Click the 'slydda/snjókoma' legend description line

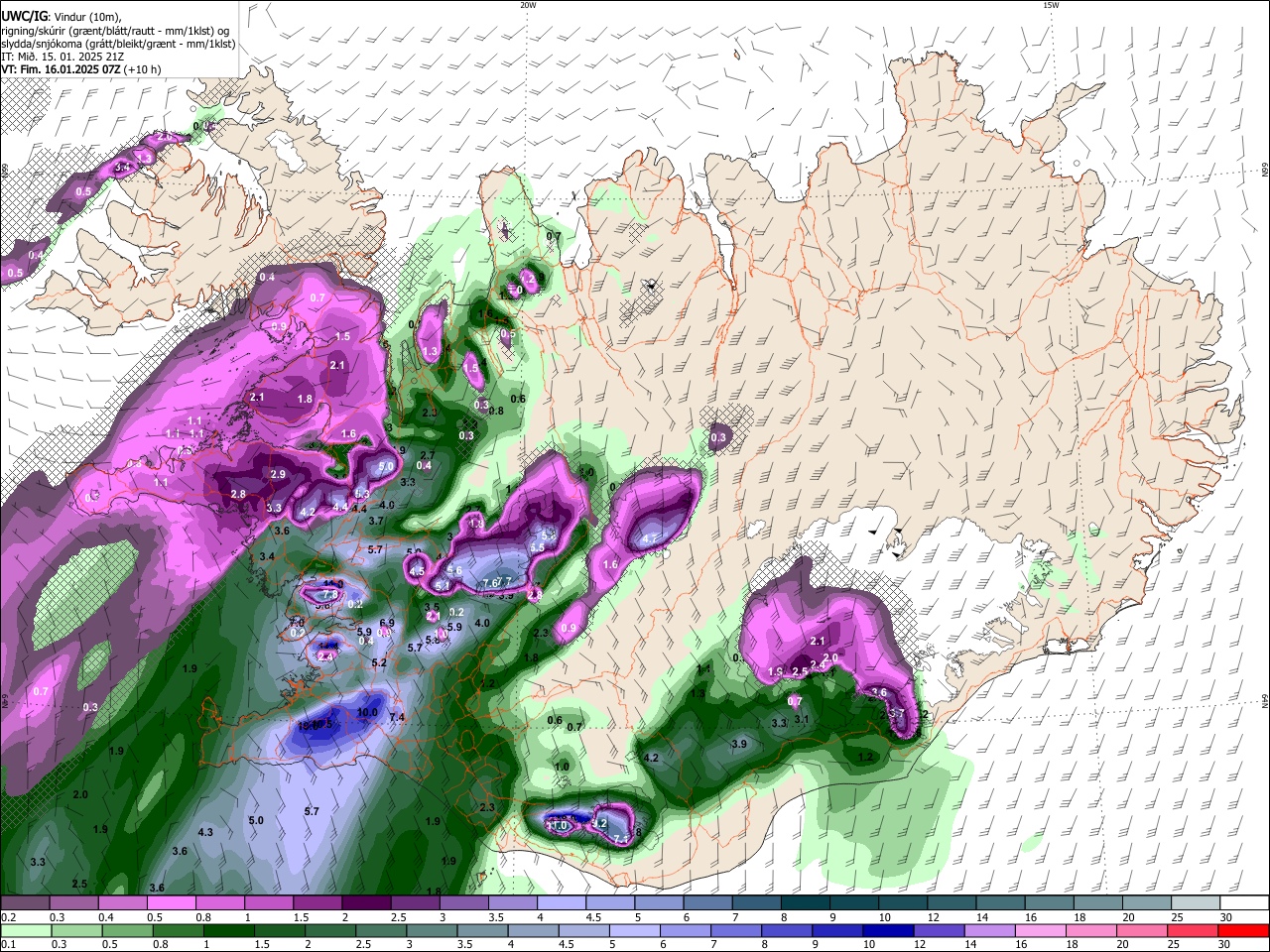(x=118, y=44)
